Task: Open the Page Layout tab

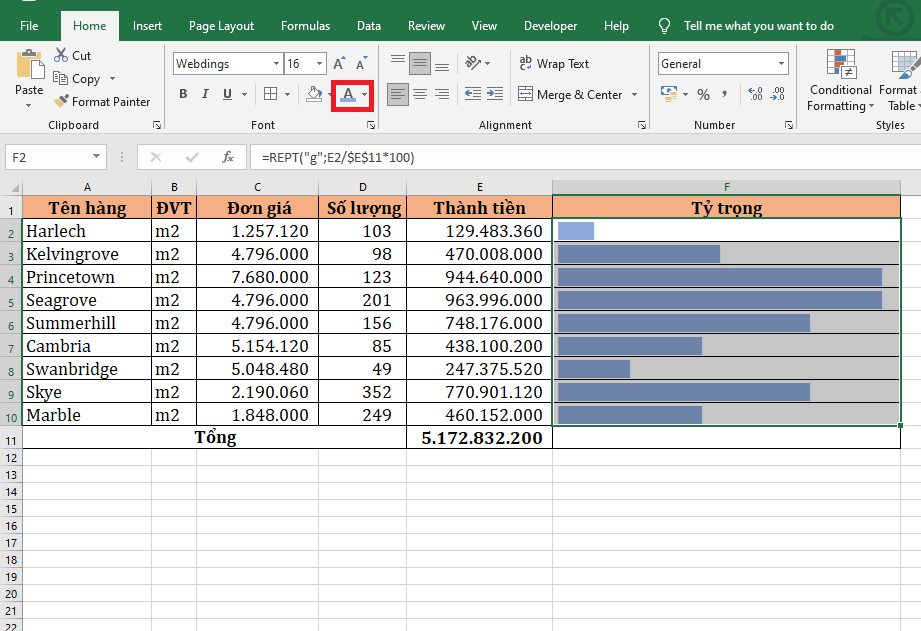Action: pyautogui.click(x=221, y=26)
